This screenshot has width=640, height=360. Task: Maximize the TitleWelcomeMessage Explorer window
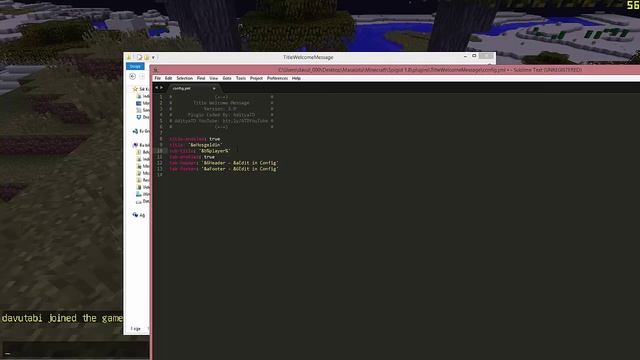(474, 56)
